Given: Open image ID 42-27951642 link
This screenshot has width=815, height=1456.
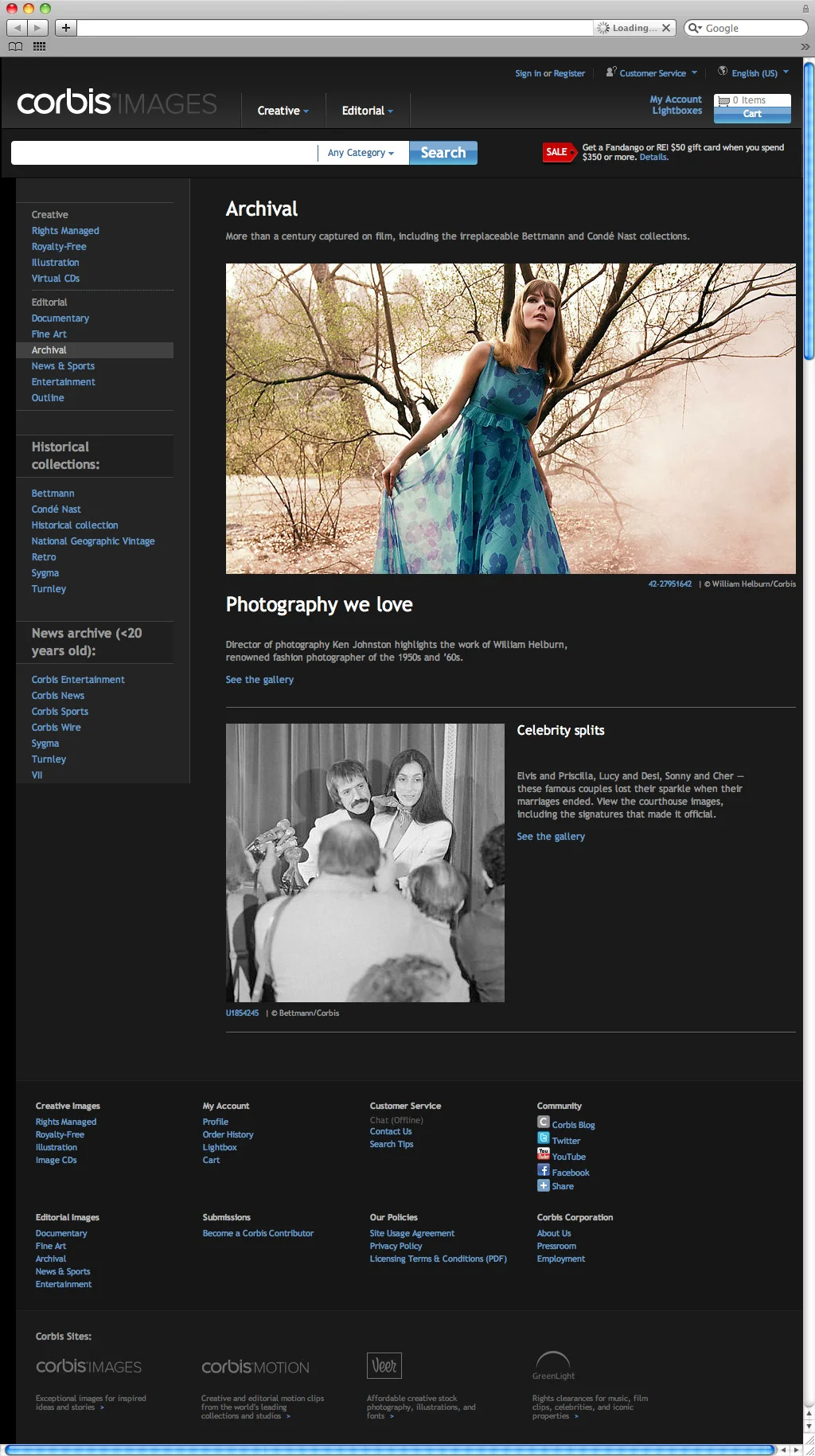Looking at the screenshot, I should (670, 584).
